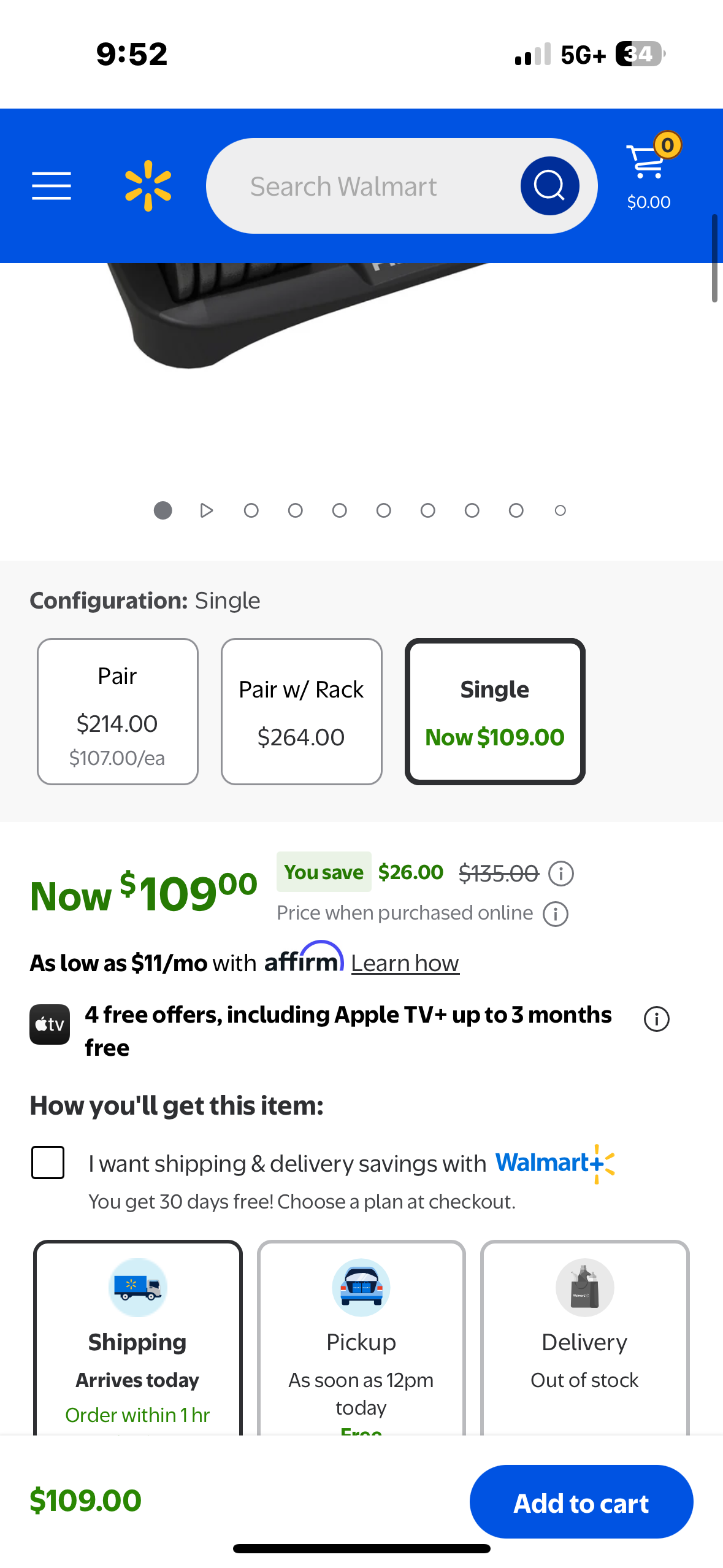This screenshot has width=723, height=1568.
Task: Open the Affirm Learn how link
Action: tap(405, 963)
